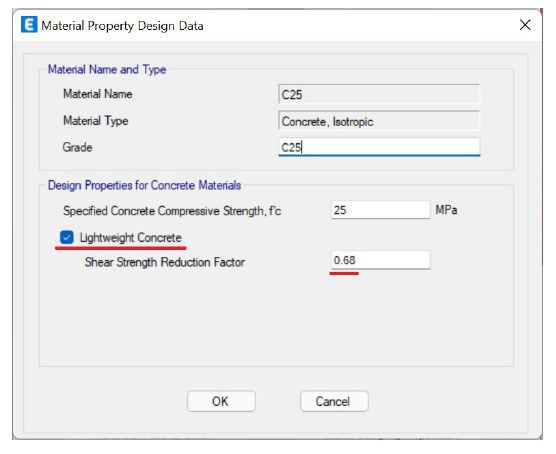The image size is (556, 454).
Task: Click Design Properties for Concrete Materials heading
Action: coord(144,185)
